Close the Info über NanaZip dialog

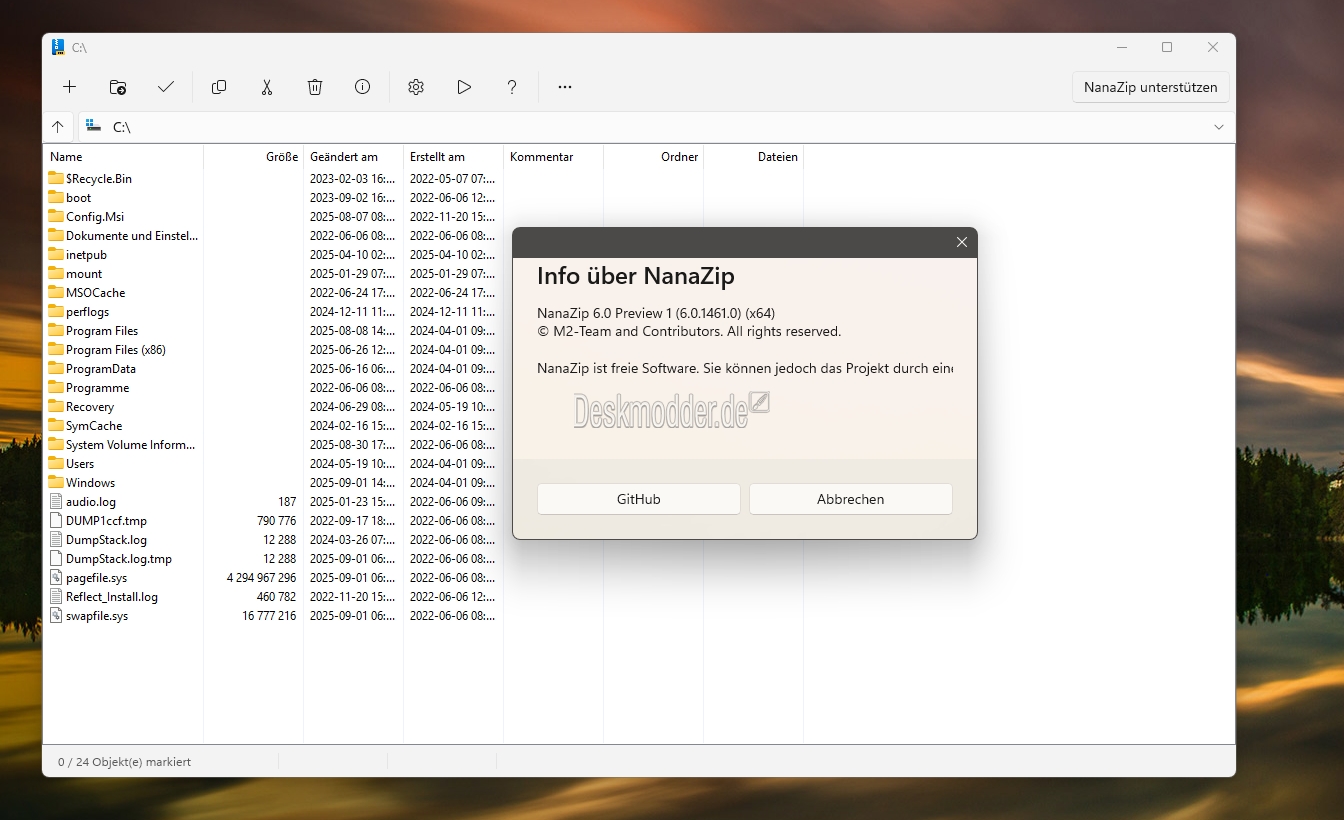point(962,242)
